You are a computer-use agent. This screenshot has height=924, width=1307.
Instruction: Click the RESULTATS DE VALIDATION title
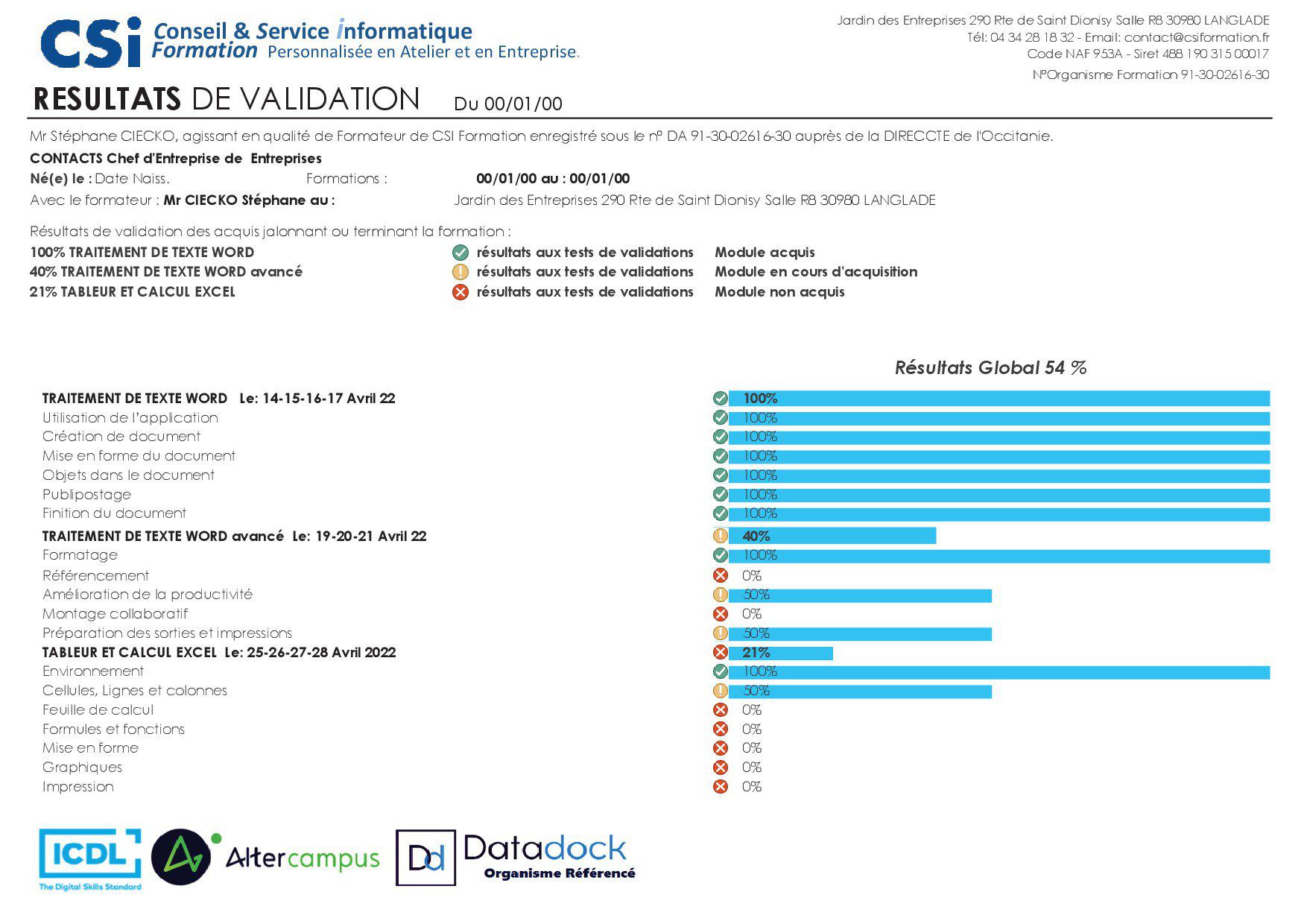[227, 99]
